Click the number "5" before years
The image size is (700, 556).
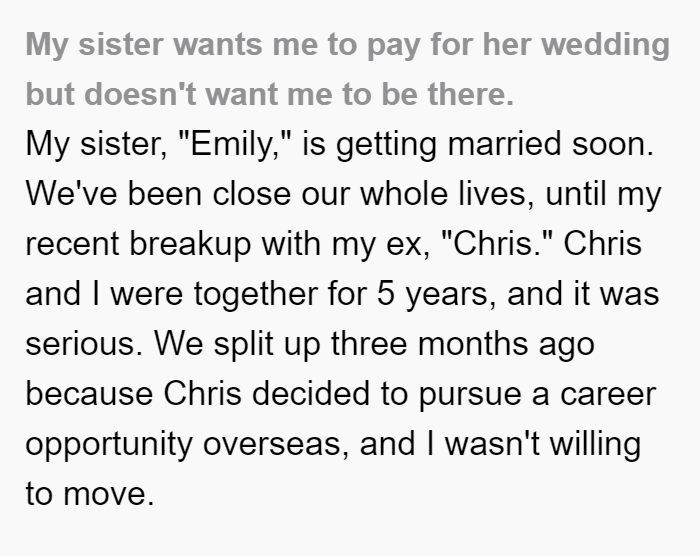[x=386, y=294]
